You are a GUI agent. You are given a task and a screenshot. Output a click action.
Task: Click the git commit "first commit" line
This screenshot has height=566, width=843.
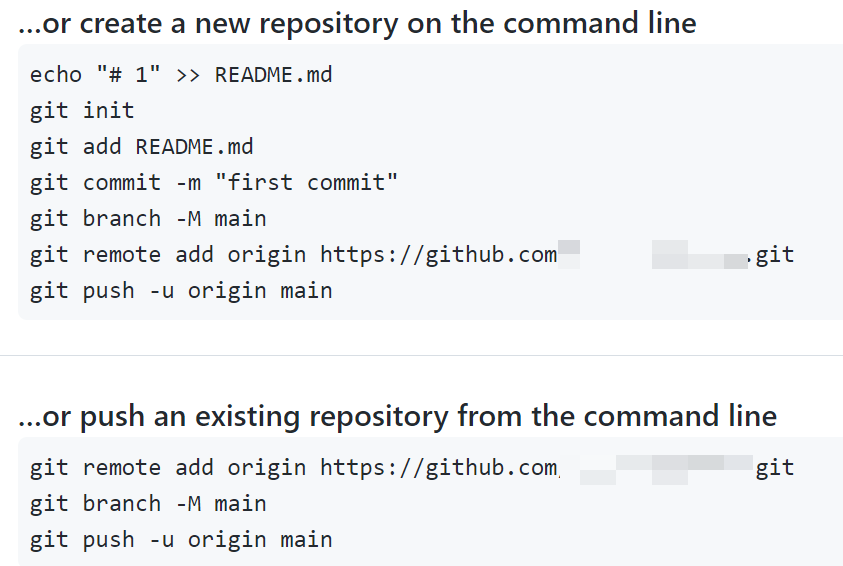(x=214, y=182)
